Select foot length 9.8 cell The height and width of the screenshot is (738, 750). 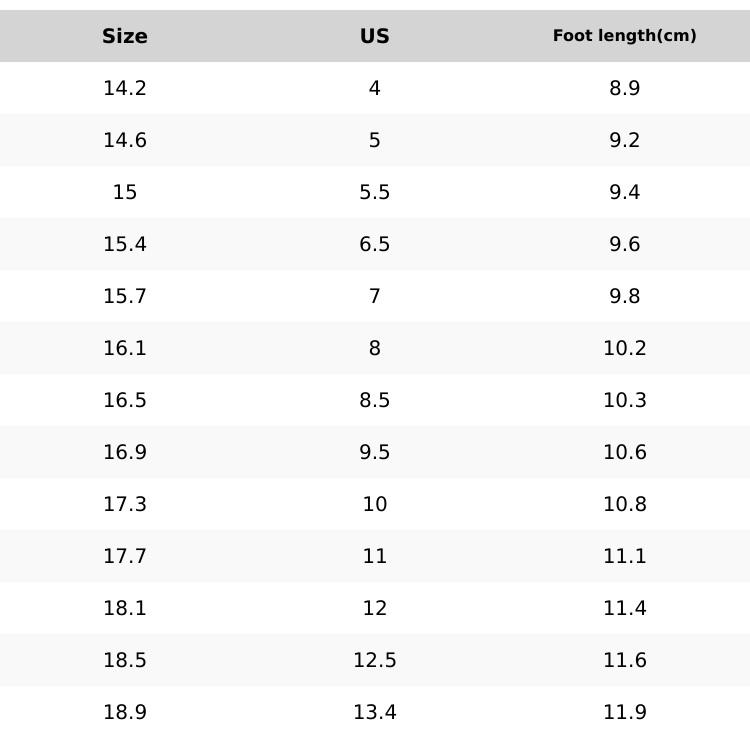[624, 296]
